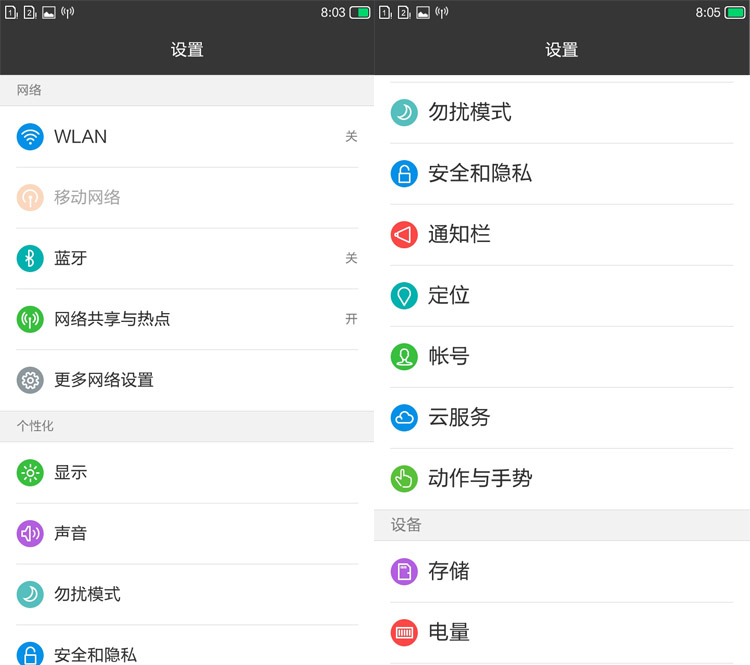Tap the 关 status beside WLAN
750x665 pixels.
click(x=351, y=137)
